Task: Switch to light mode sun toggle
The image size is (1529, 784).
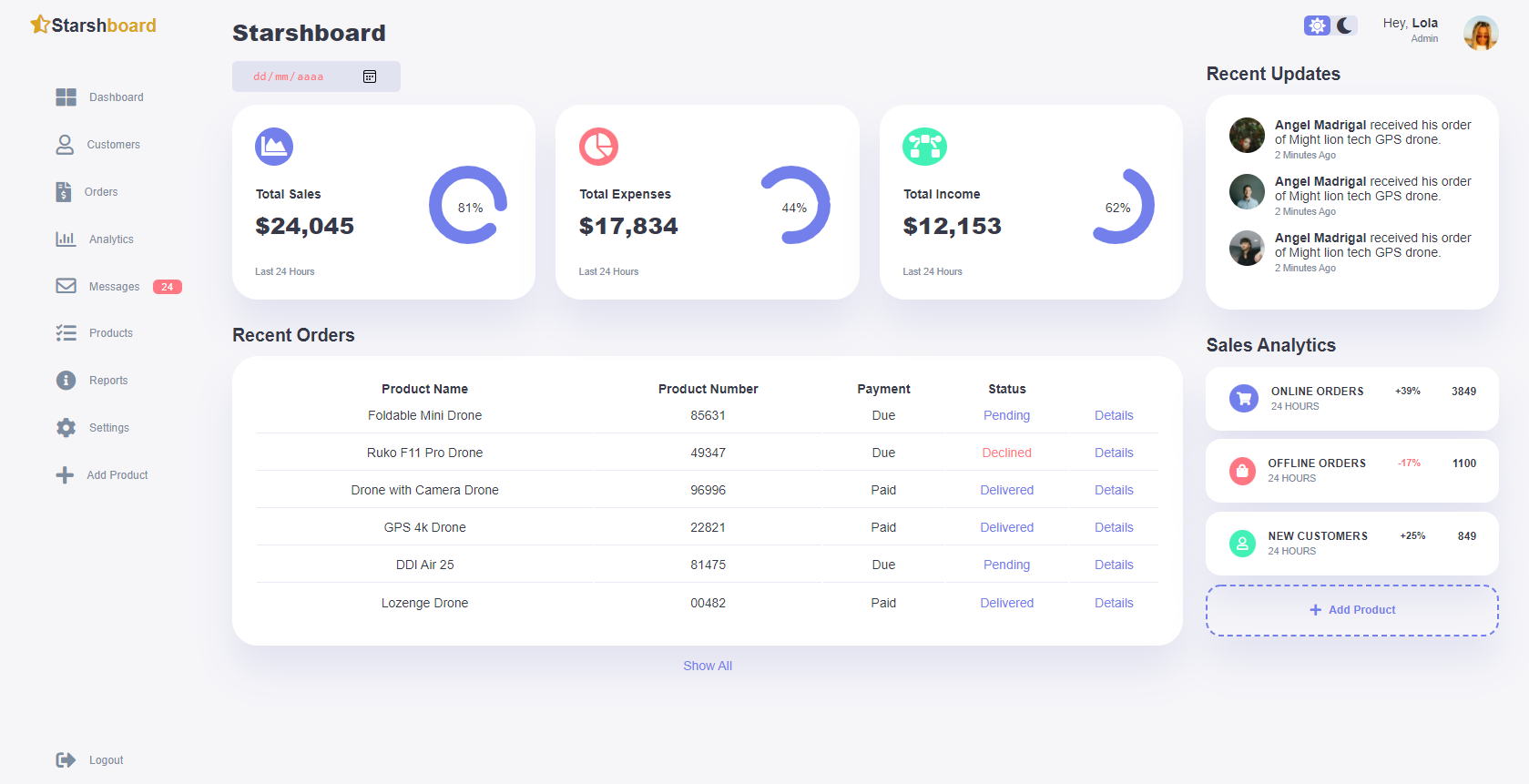Action: (1317, 25)
